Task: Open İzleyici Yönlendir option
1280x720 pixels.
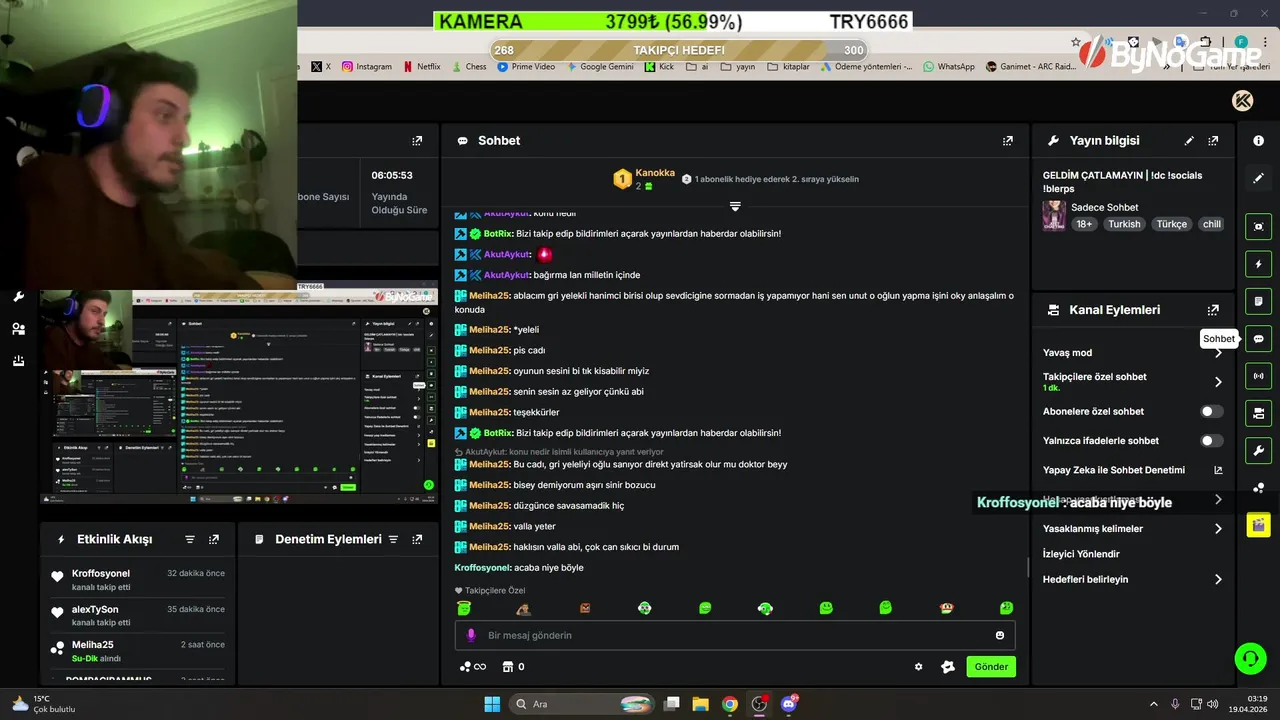Action: [x=1081, y=554]
